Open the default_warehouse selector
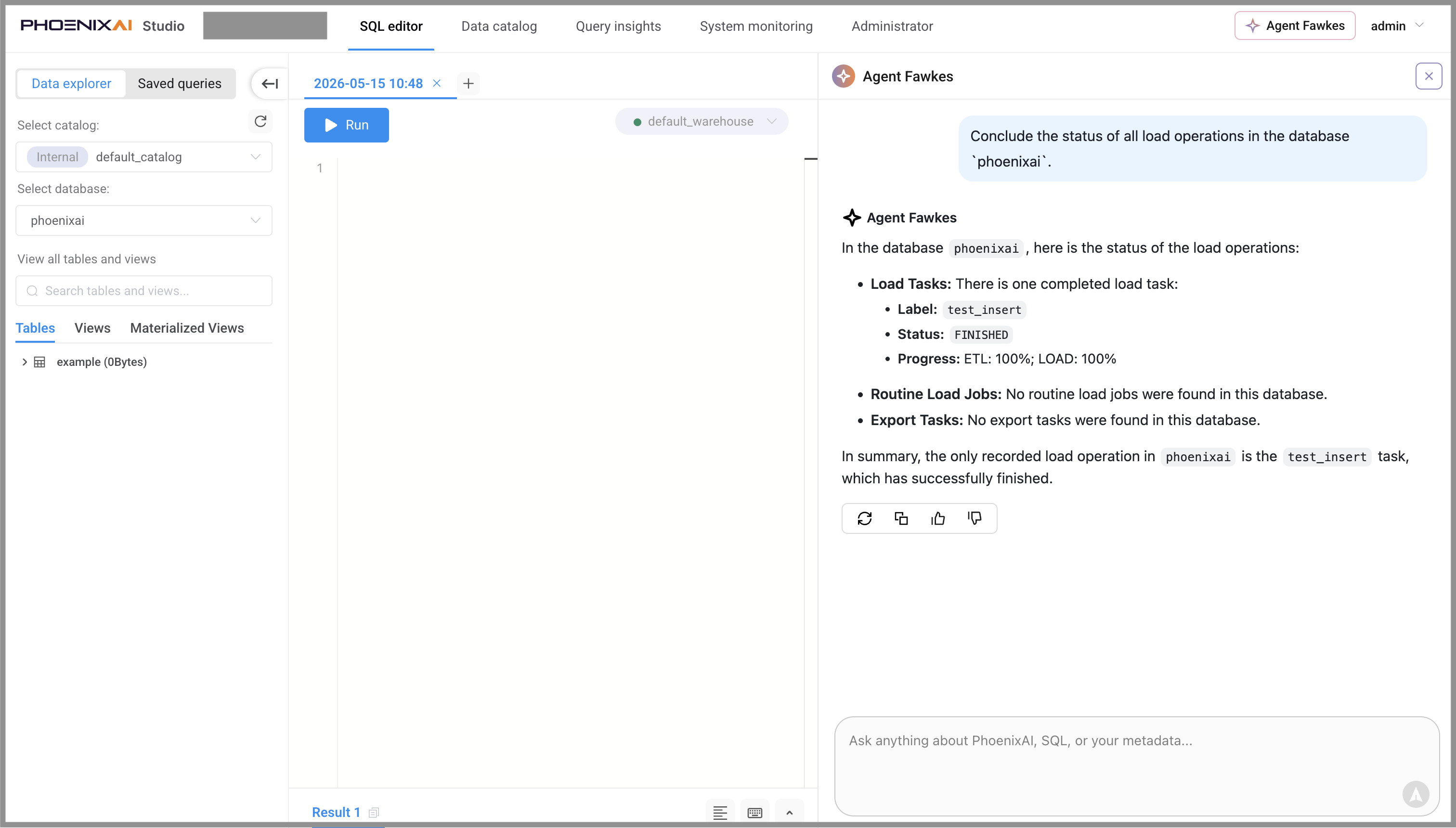1456x828 pixels. click(702, 121)
